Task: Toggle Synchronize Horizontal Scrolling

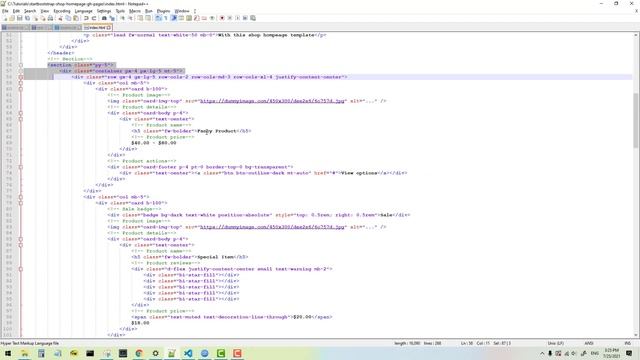Action: [148, 18]
